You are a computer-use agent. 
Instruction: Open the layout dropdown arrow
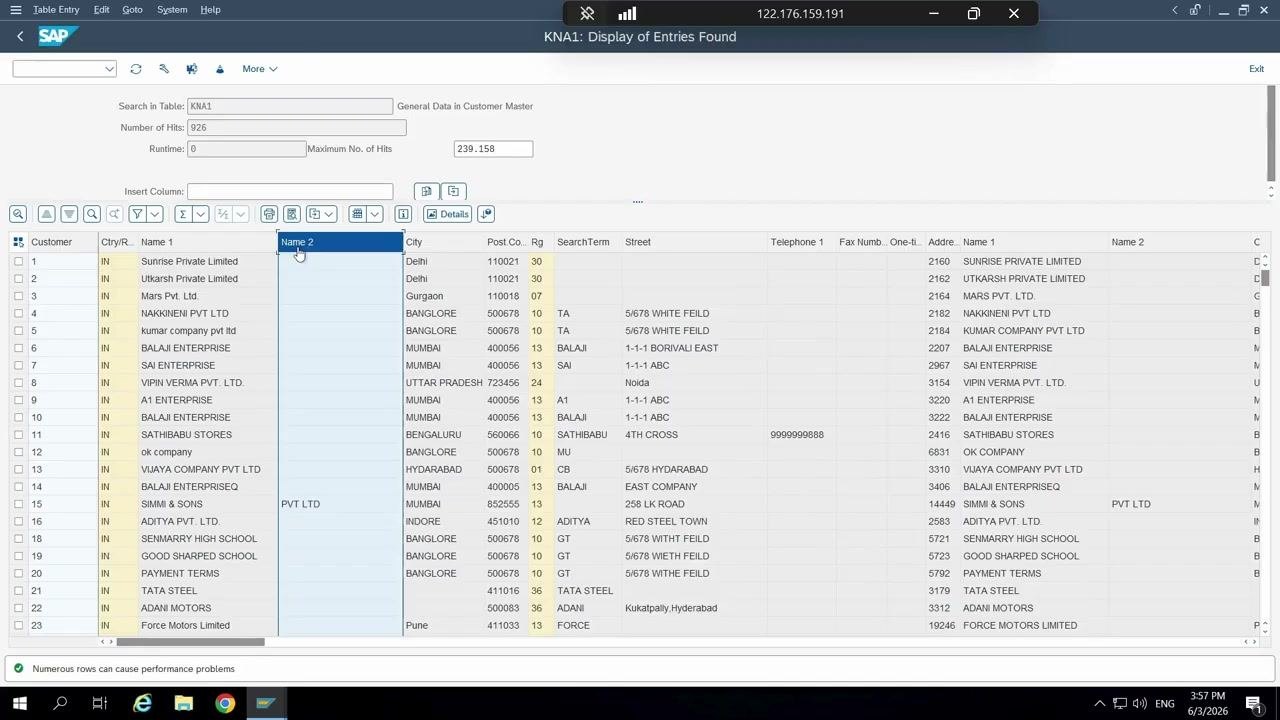coord(375,214)
